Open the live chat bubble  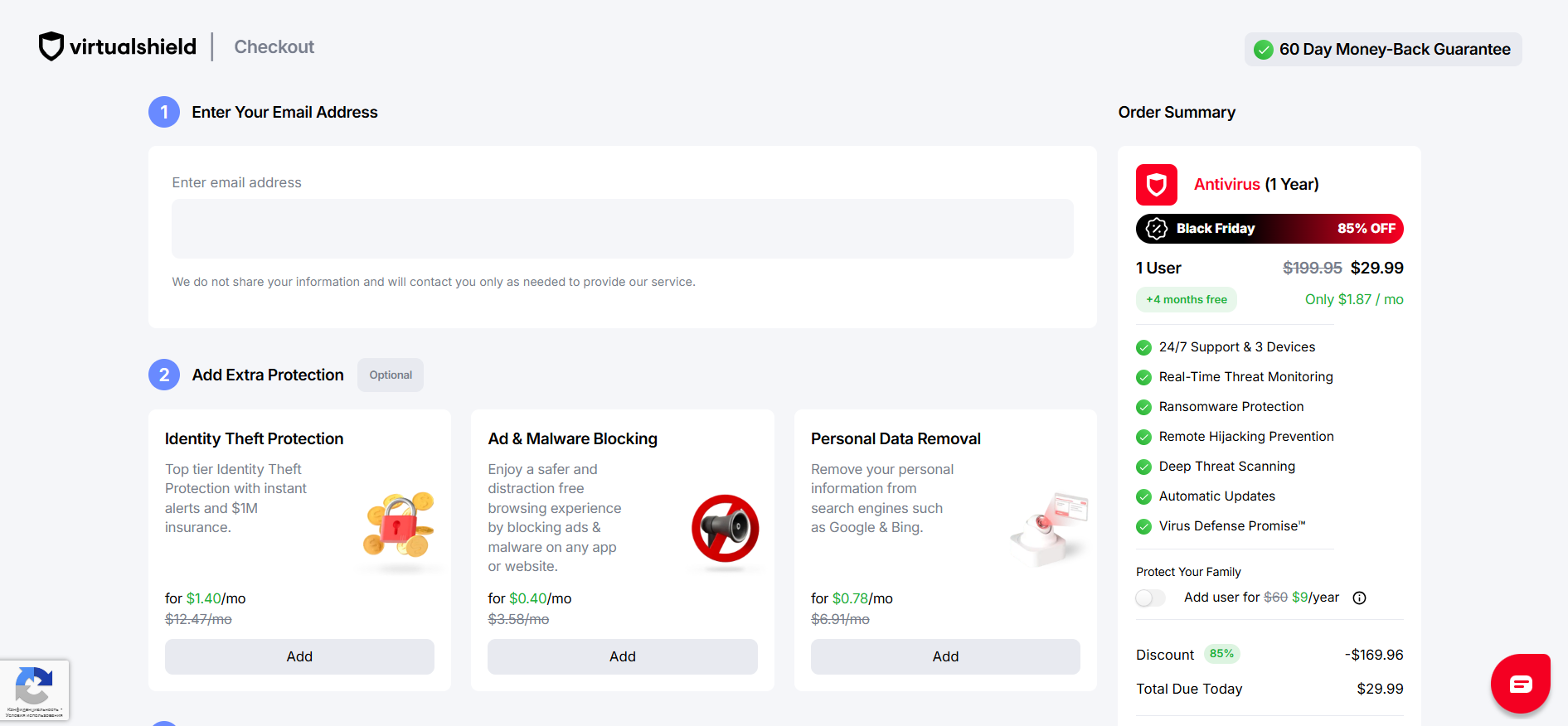pos(1520,684)
